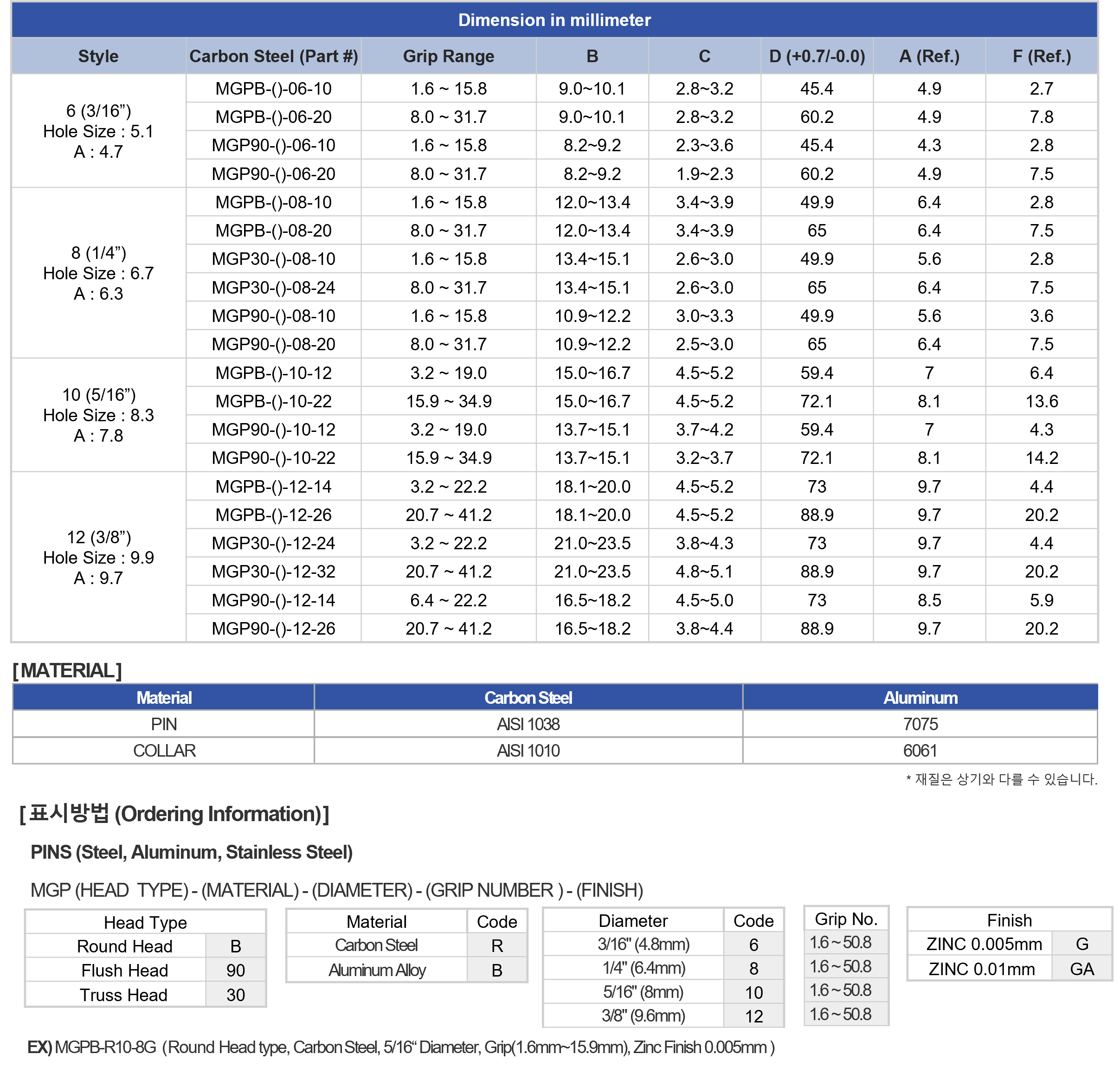Select part number MGPB-()-12-26
Screen dimensions: 1120x1067
click(x=274, y=515)
